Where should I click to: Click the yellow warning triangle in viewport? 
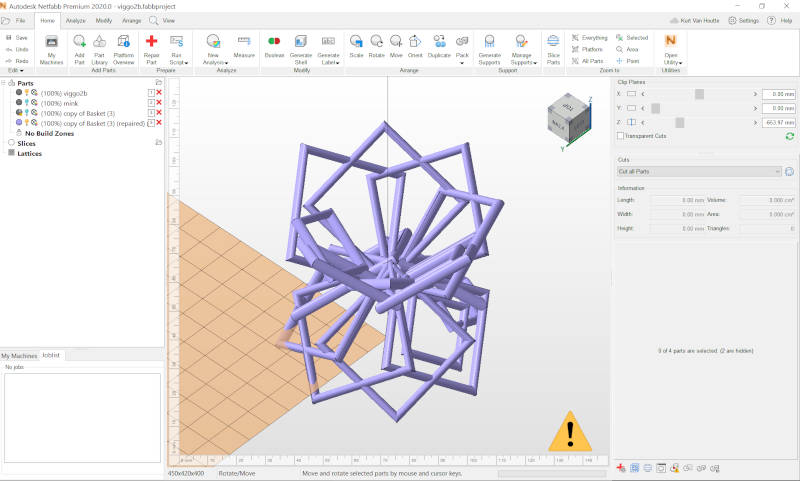tap(570, 432)
